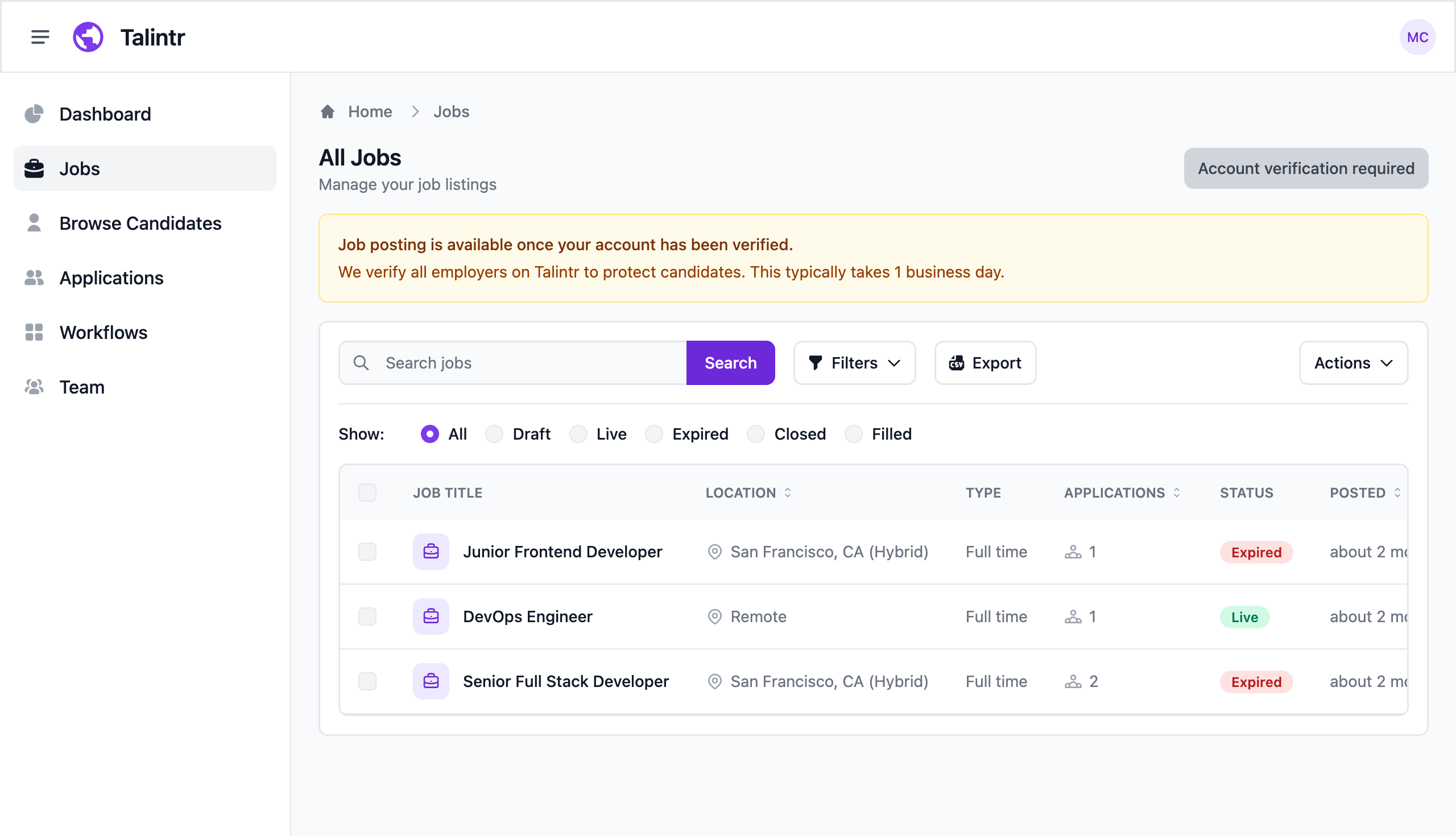Image resolution: width=1456 pixels, height=836 pixels.
Task: Open the Actions dropdown
Action: coord(1353,362)
